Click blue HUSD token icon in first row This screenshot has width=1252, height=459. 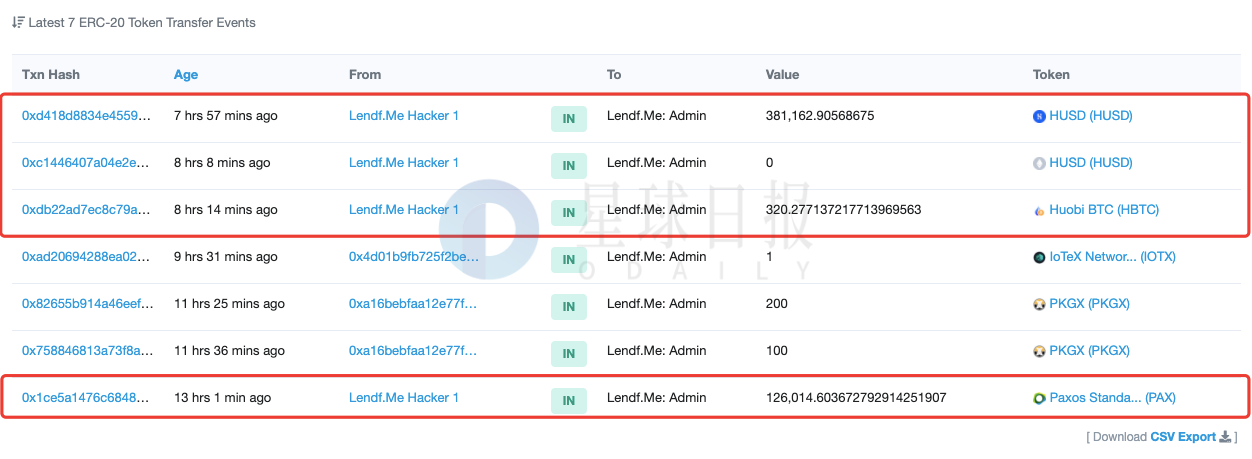(1039, 117)
